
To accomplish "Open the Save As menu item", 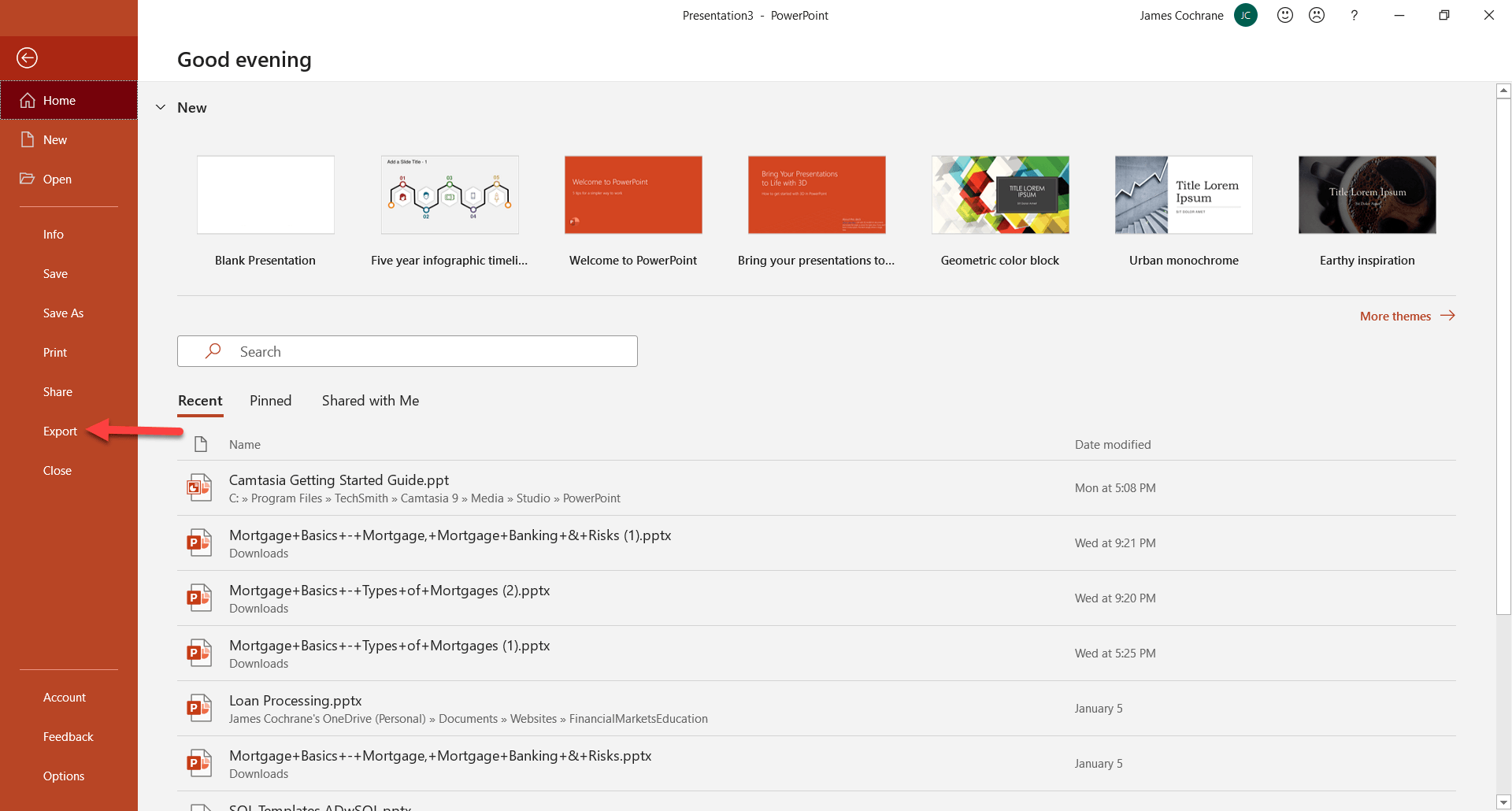I will 63,313.
